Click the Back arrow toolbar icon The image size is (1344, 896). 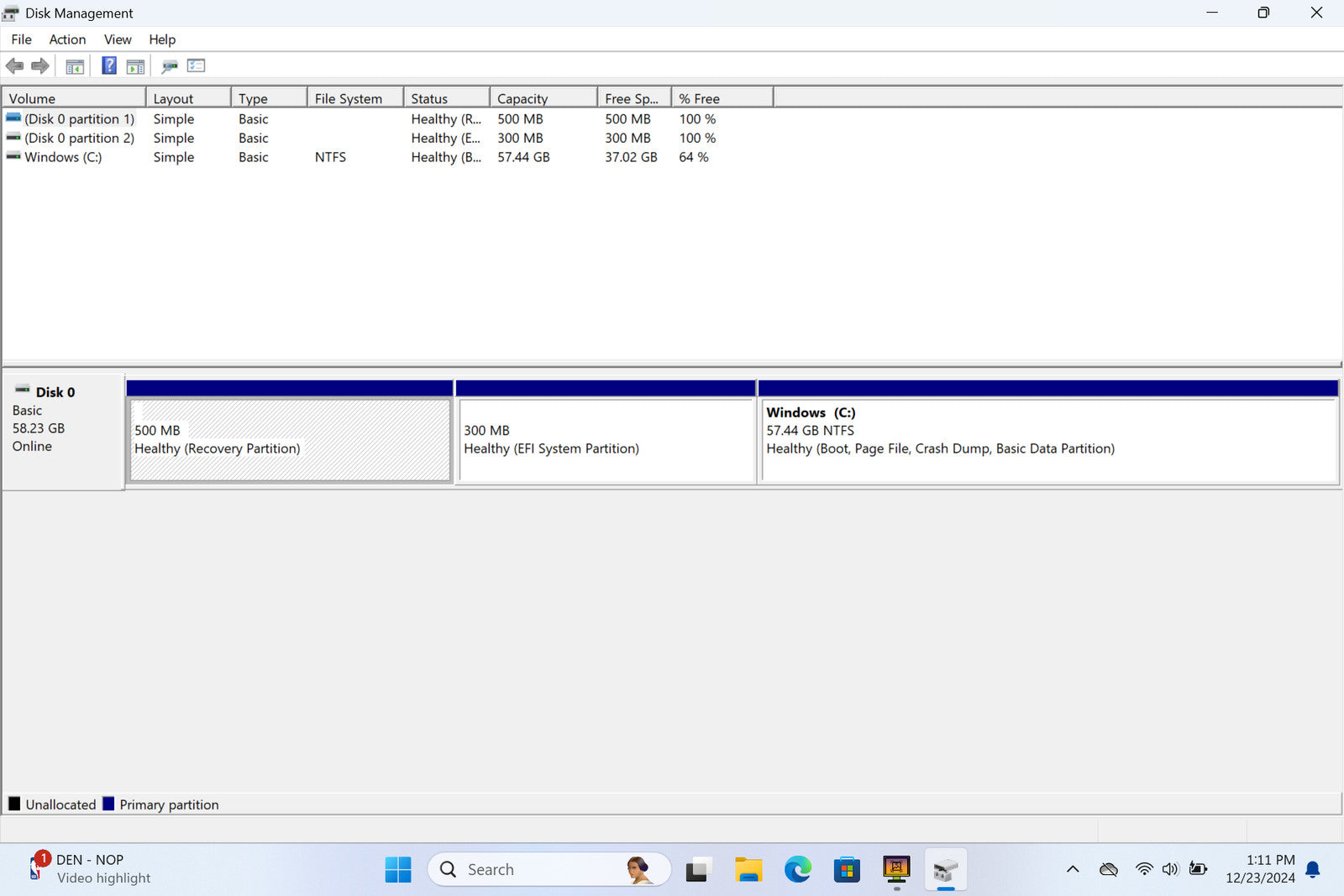(14, 65)
